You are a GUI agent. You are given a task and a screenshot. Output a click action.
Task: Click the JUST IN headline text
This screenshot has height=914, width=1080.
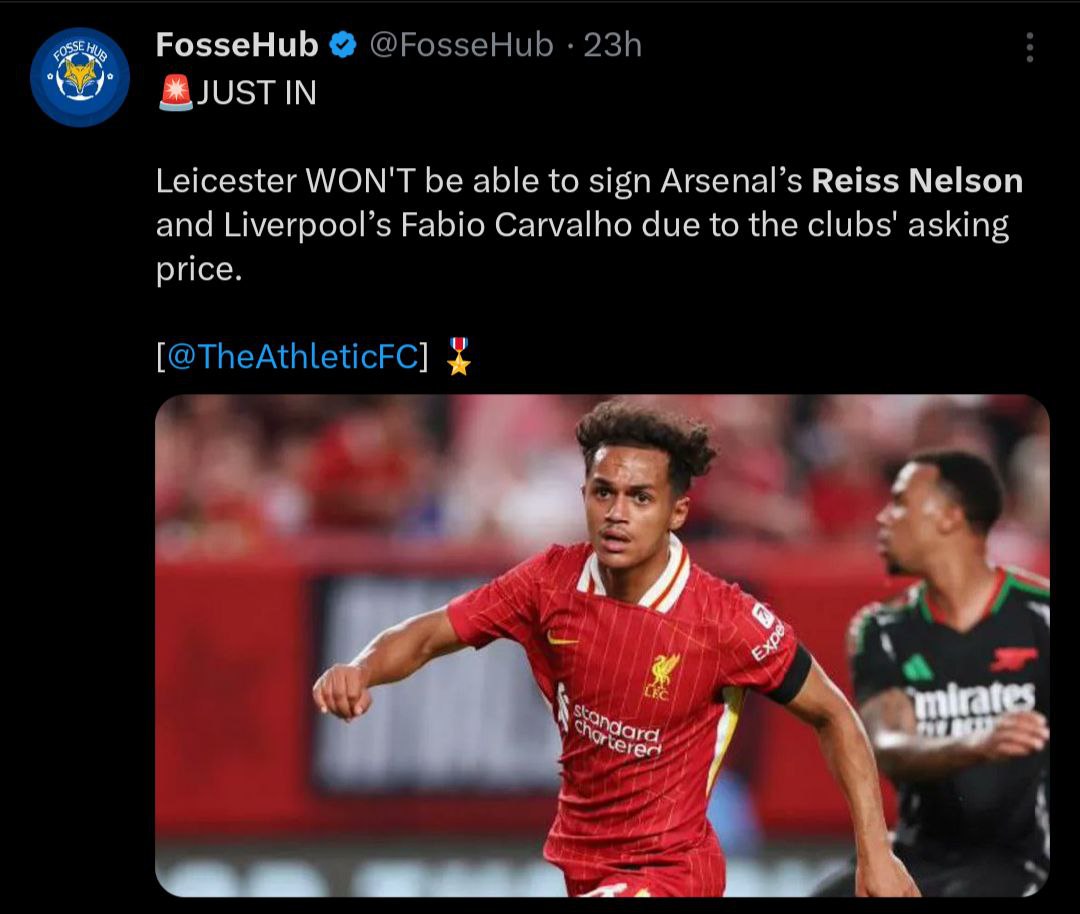coord(256,93)
